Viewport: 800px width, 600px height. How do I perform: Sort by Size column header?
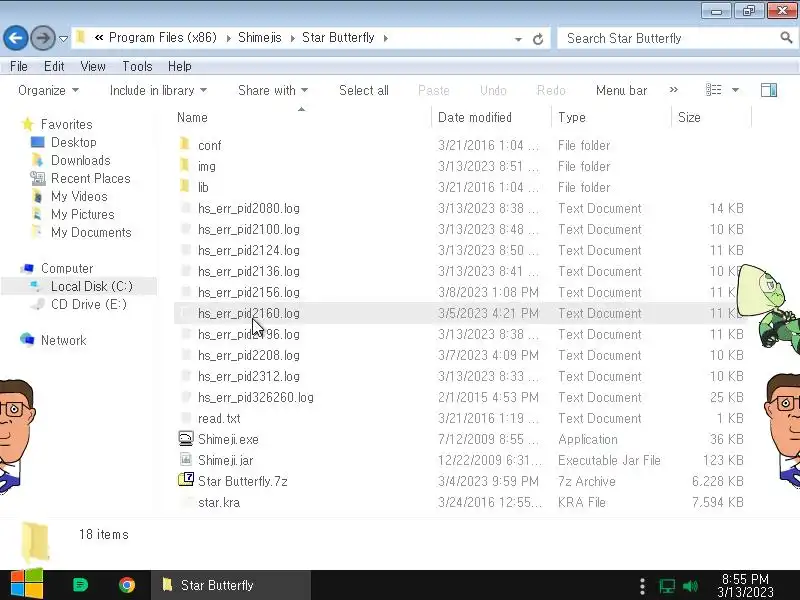(x=689, y=117)
